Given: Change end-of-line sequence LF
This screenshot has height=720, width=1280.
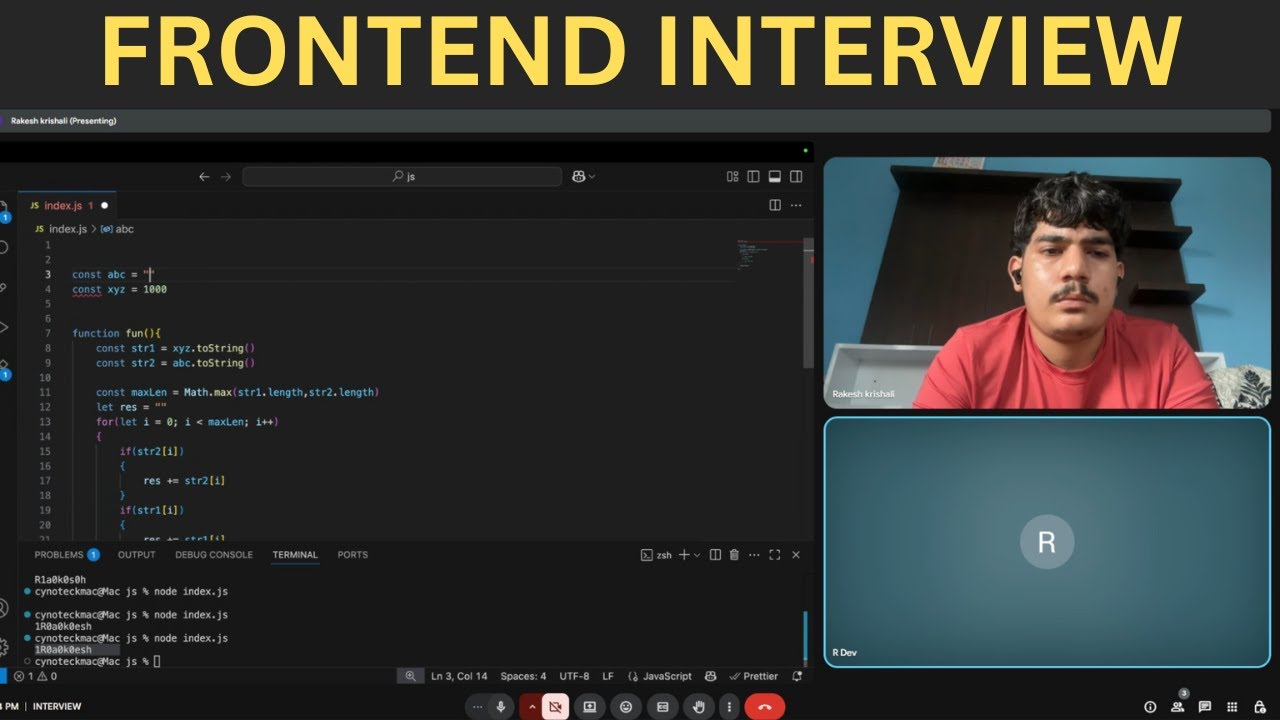Looking at the screenshot, I should (x=608, y=676).
